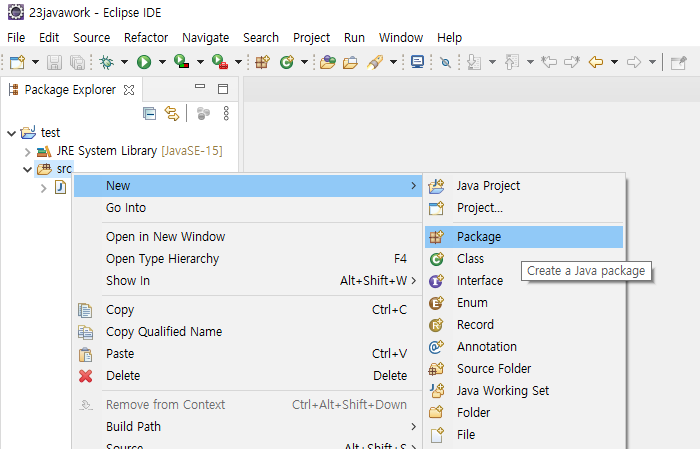Choose Java Project in the New submenu

point(524,186)
